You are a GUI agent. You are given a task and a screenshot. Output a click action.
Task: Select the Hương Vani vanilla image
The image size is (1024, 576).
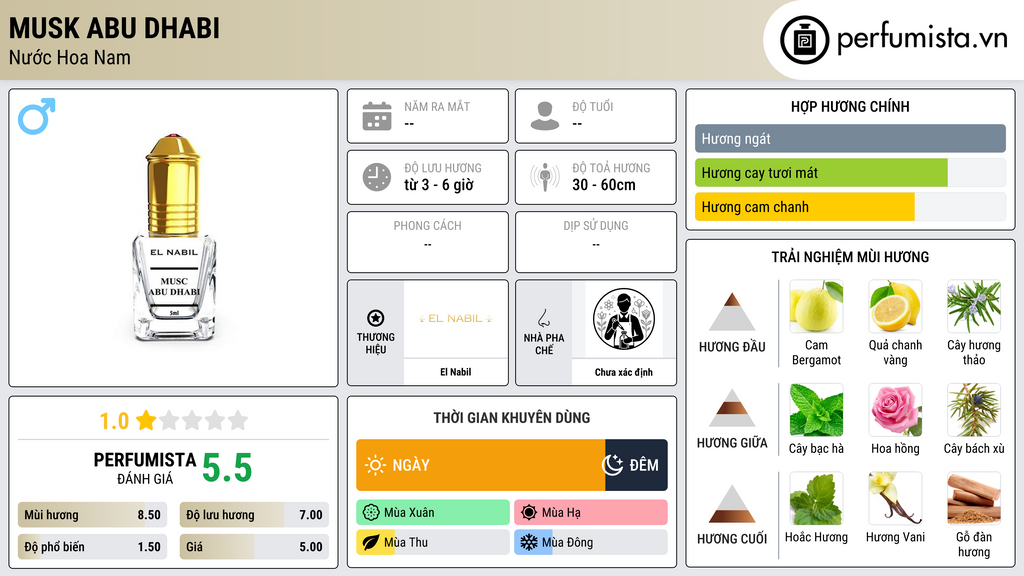(x=895, y=498)
